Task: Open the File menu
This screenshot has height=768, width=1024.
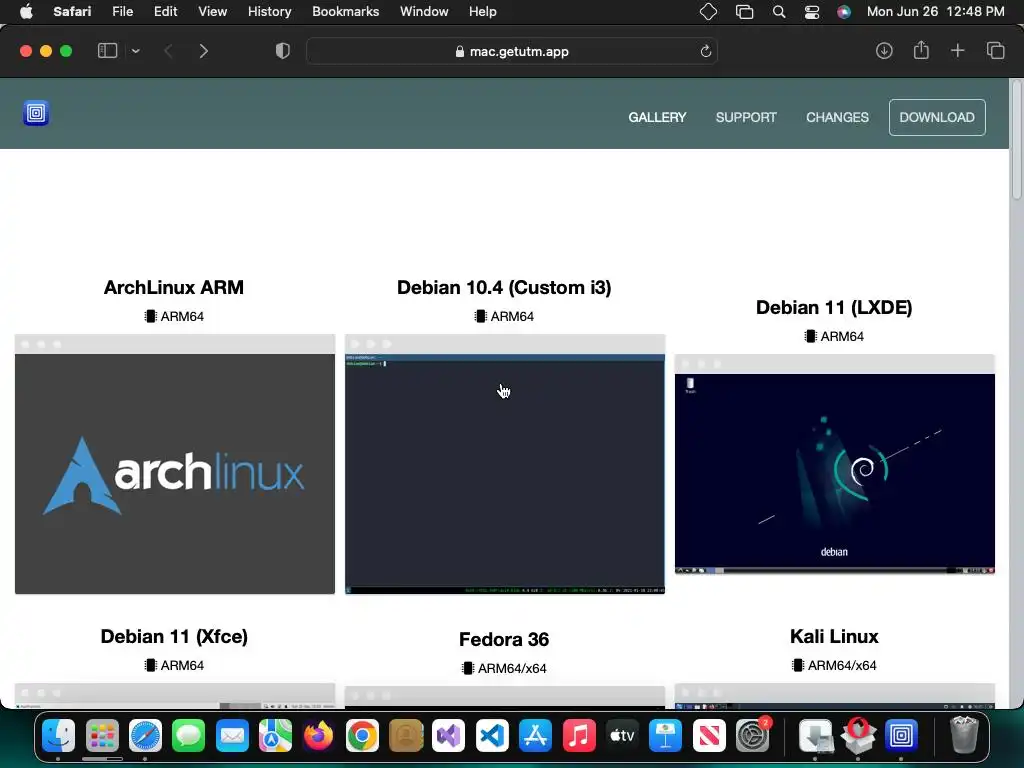Action: pos(122,12)
